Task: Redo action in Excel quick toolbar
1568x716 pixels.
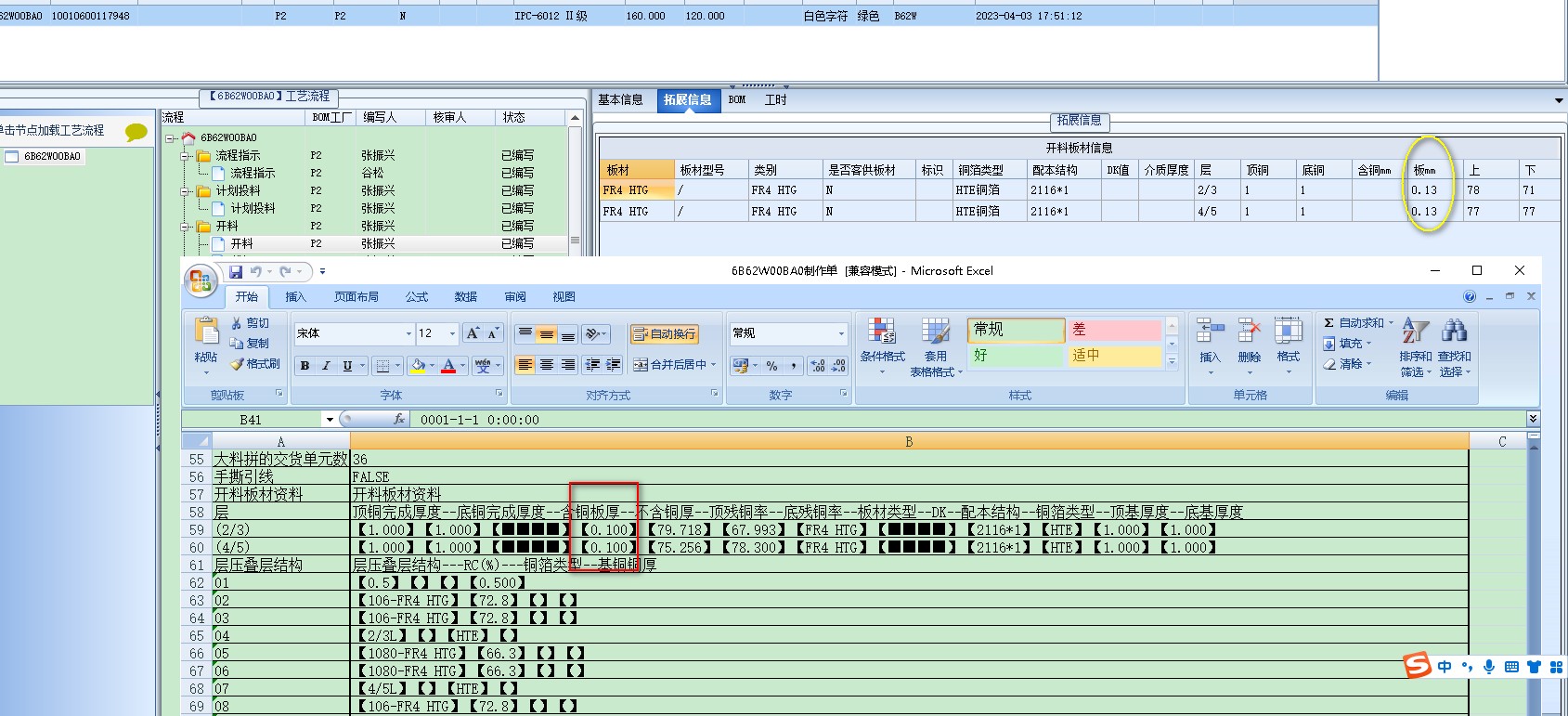Action: pyautogui.click(x=286, y=271)
